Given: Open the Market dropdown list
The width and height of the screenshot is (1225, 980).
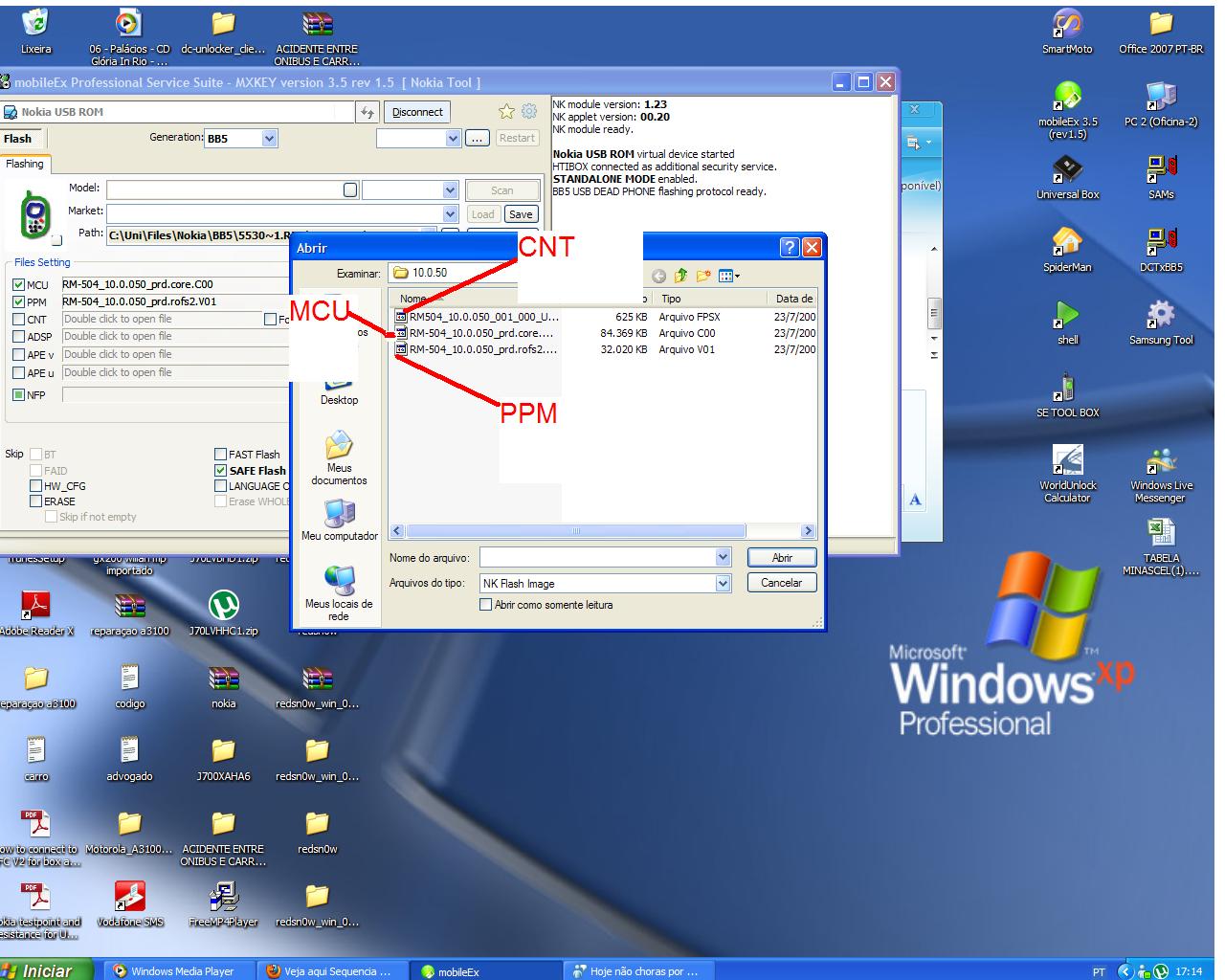Looking at the screenshot, I should (450, 213).
